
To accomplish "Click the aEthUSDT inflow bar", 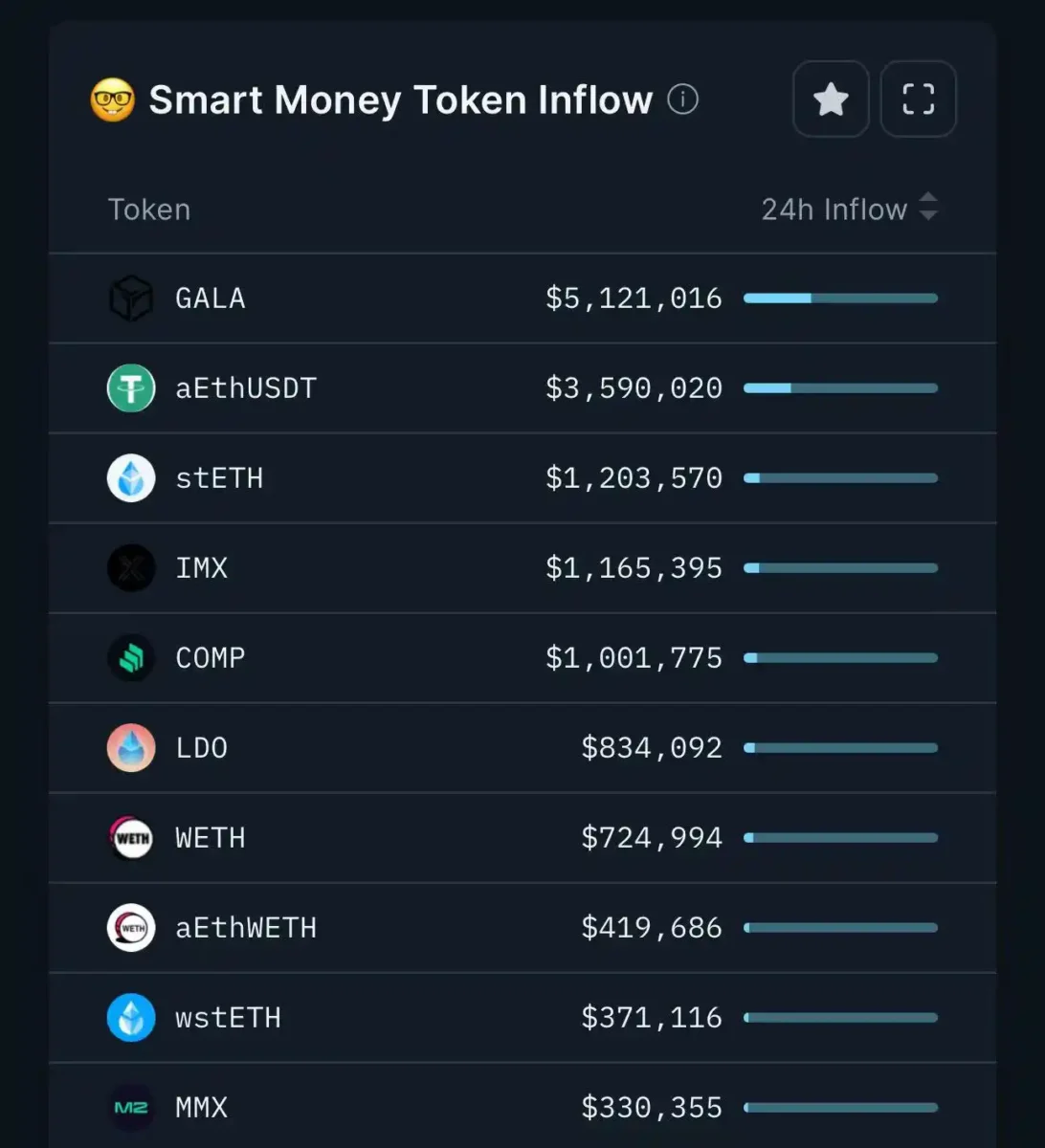I will click(x=840, y=388).
